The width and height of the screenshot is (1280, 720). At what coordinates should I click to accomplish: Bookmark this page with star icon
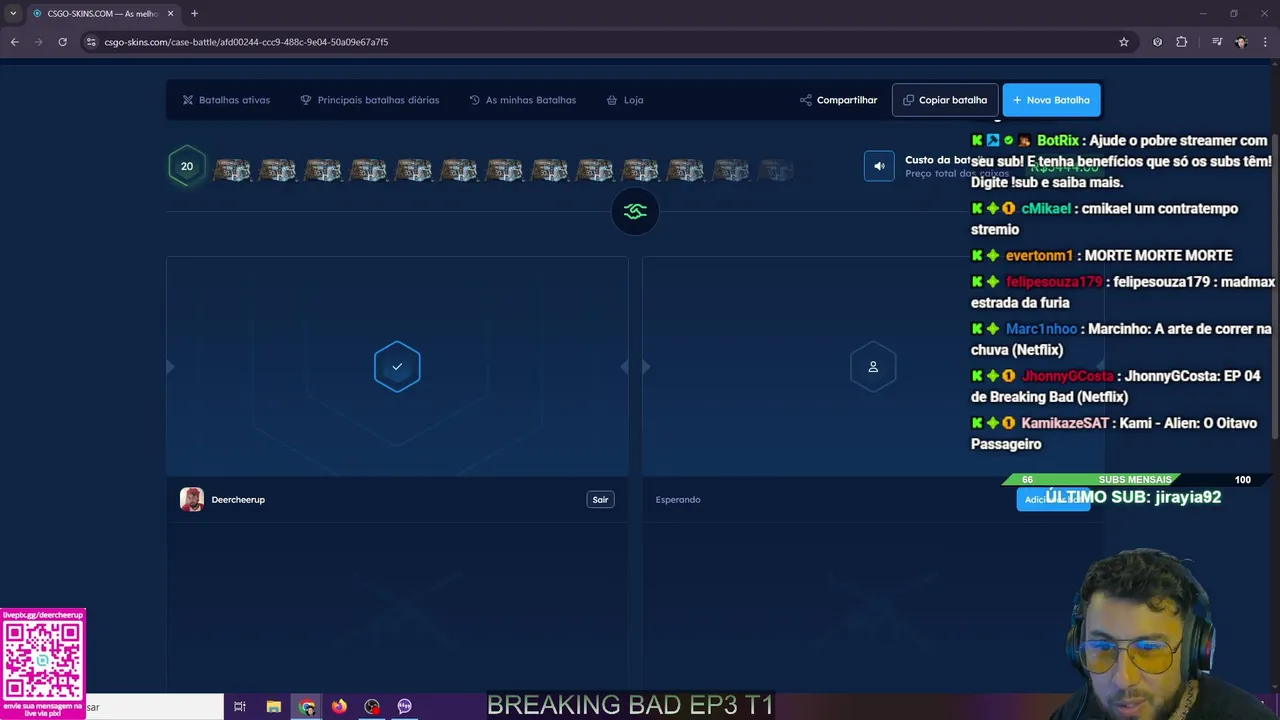pyautogui.click(x=1124, y=42)
